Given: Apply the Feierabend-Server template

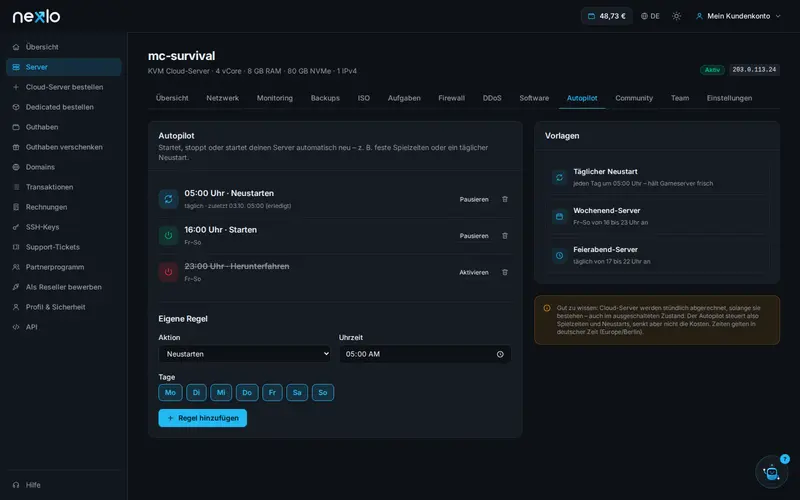Looking at the screenshot, I should (x=657, y=255).
